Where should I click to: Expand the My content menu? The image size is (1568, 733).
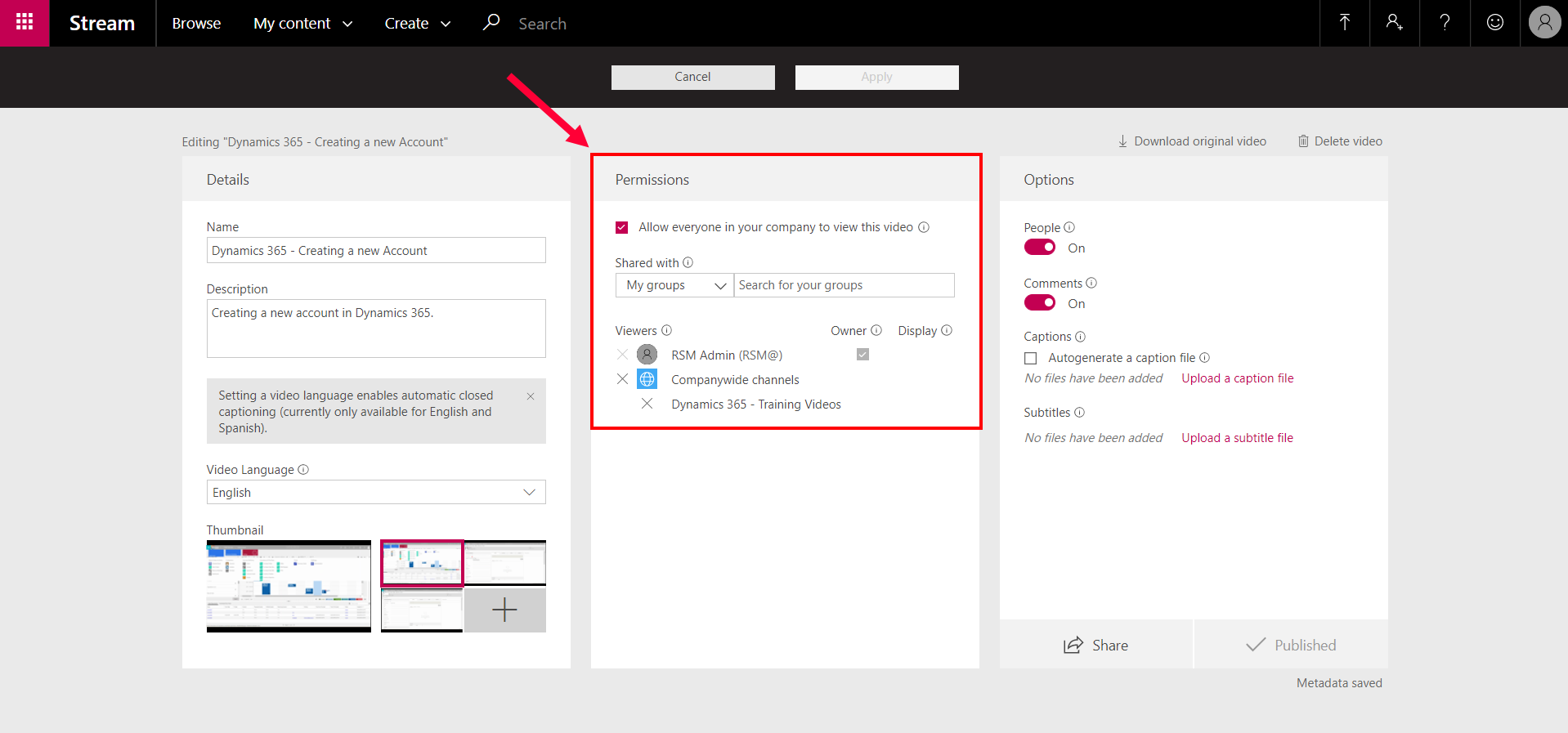[302, 24]
